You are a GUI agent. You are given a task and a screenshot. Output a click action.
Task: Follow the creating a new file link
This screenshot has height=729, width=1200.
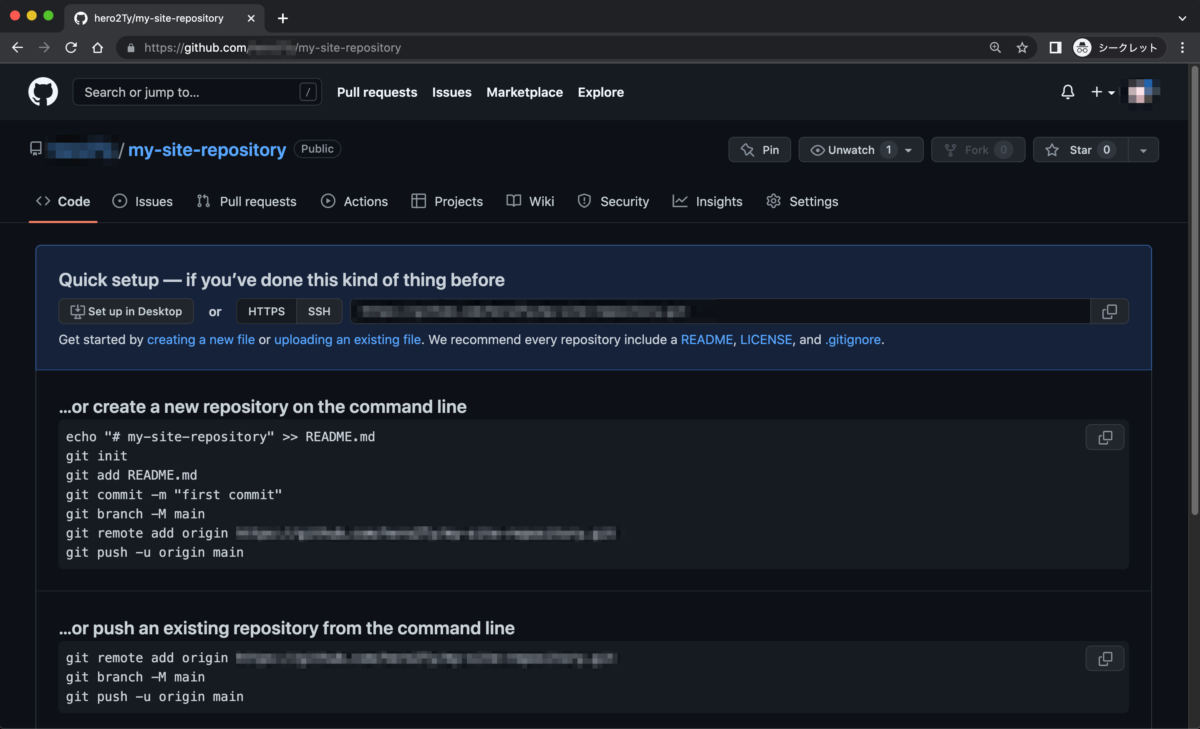click(200, 339)
